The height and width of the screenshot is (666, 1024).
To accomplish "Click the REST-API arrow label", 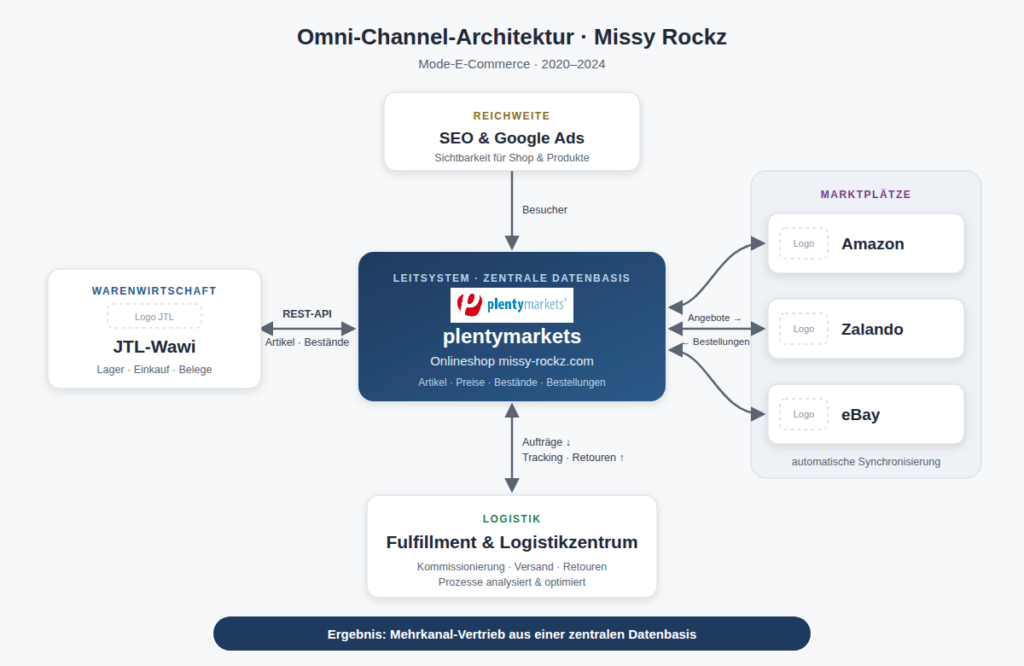I will (307, 314).
